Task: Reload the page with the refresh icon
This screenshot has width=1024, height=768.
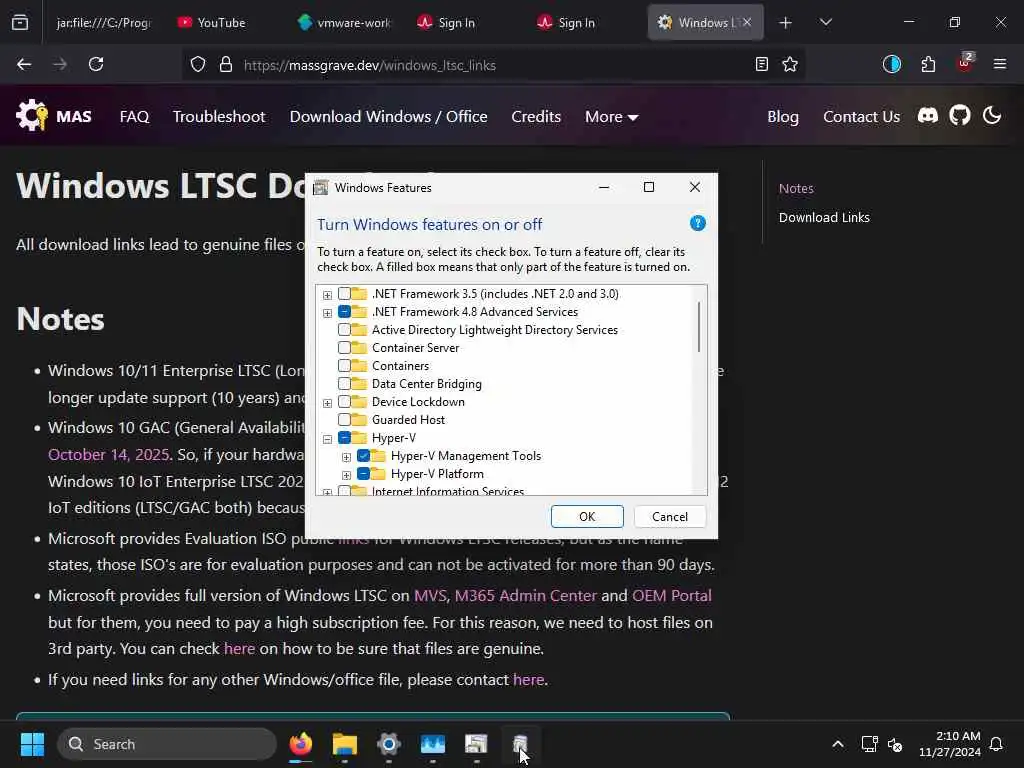Action: tap(96, 64)
